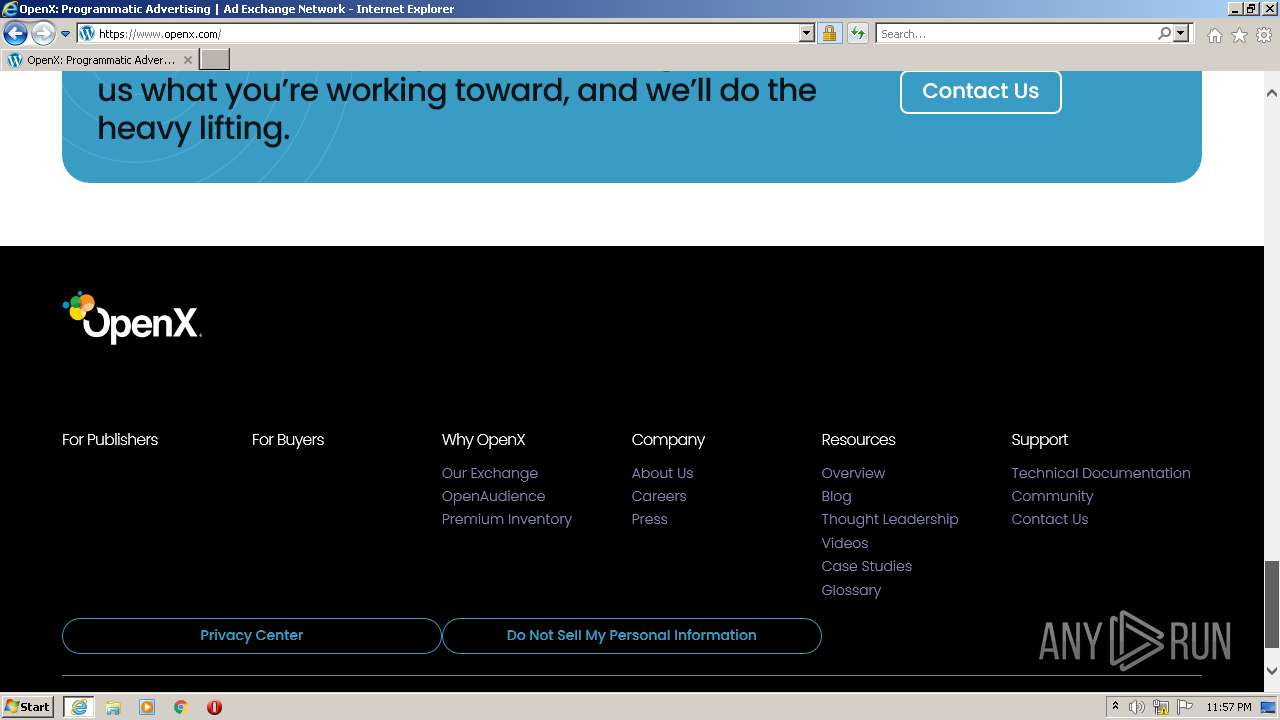This screenshot has height=720, width=1280.
Task: Open the Videos link
Action: pyautogui.click(x=845, y=543)
